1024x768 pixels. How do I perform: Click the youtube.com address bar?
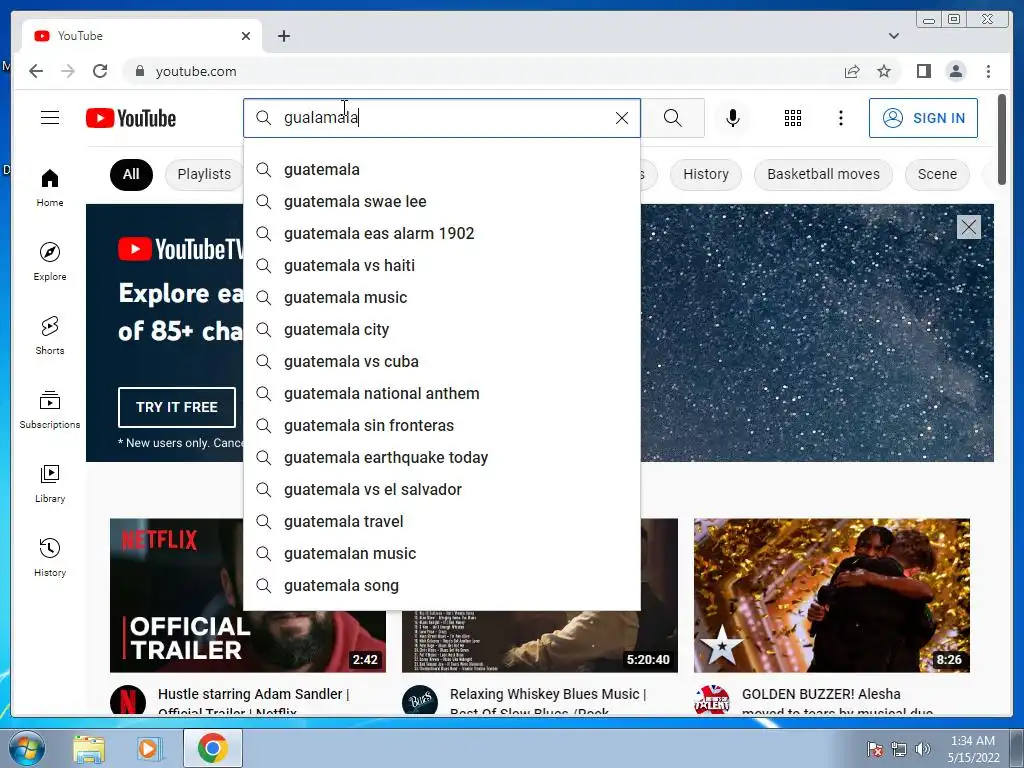483,71
